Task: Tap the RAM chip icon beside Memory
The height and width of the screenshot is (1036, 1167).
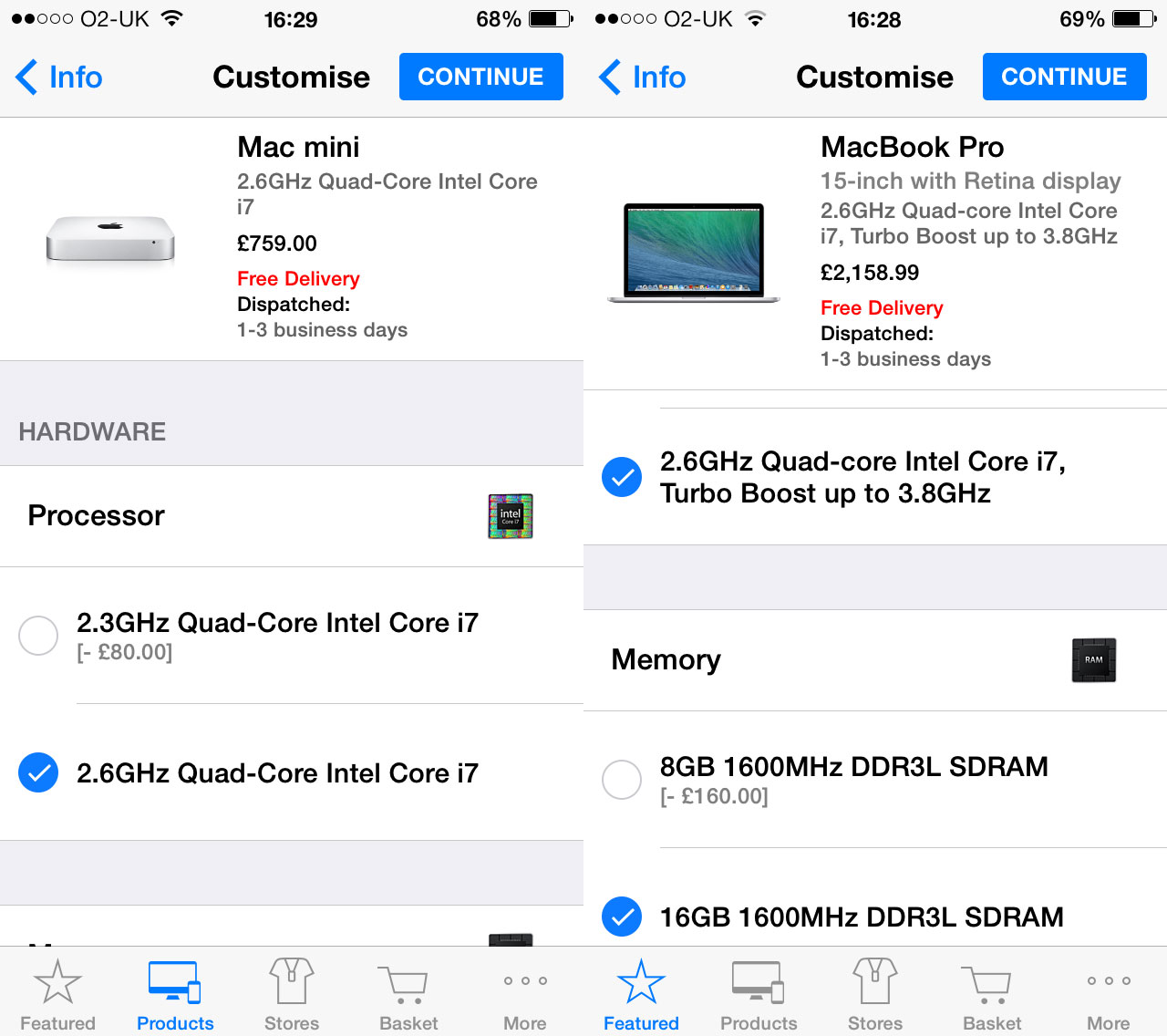Action: (1094, 659)
